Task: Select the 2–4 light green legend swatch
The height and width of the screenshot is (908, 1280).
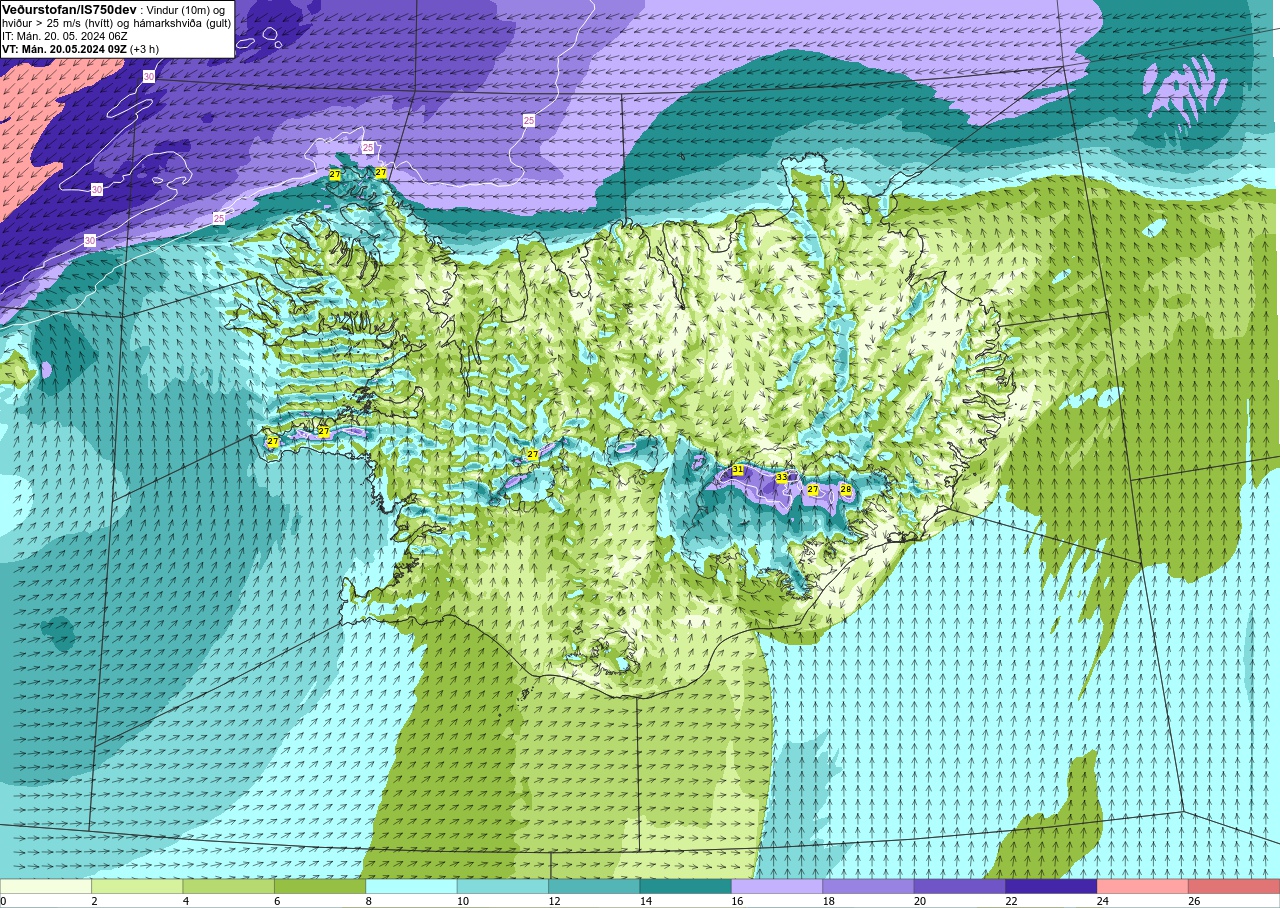Action: point(137,886)
